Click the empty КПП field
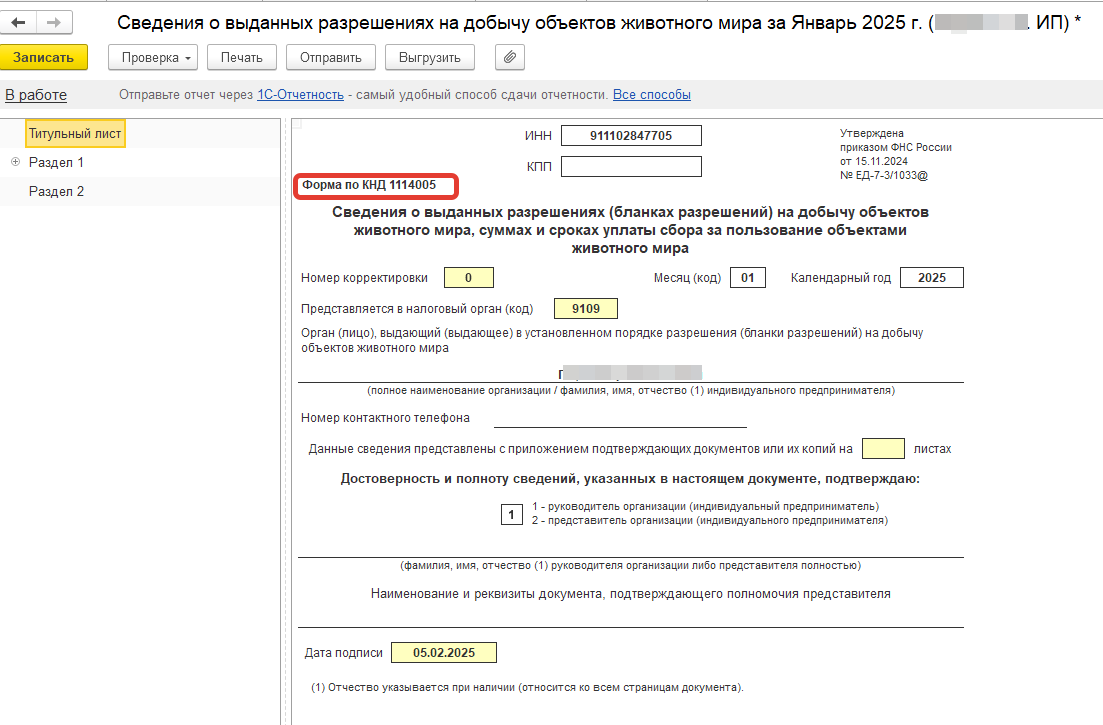Viewport: 1103px width, 725px height. tap(631, 166)
